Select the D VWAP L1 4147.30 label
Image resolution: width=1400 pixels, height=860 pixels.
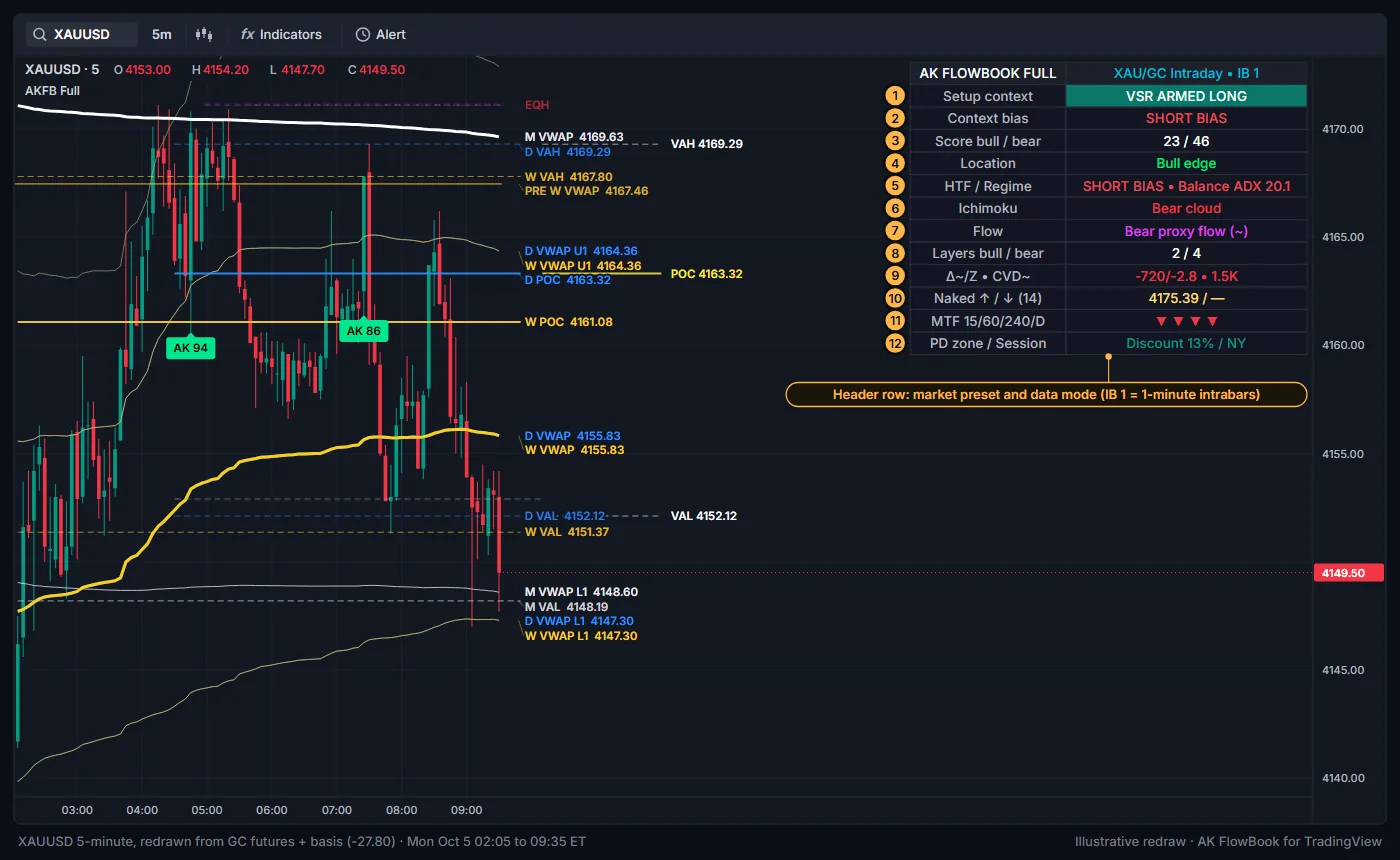click(579, 621)
